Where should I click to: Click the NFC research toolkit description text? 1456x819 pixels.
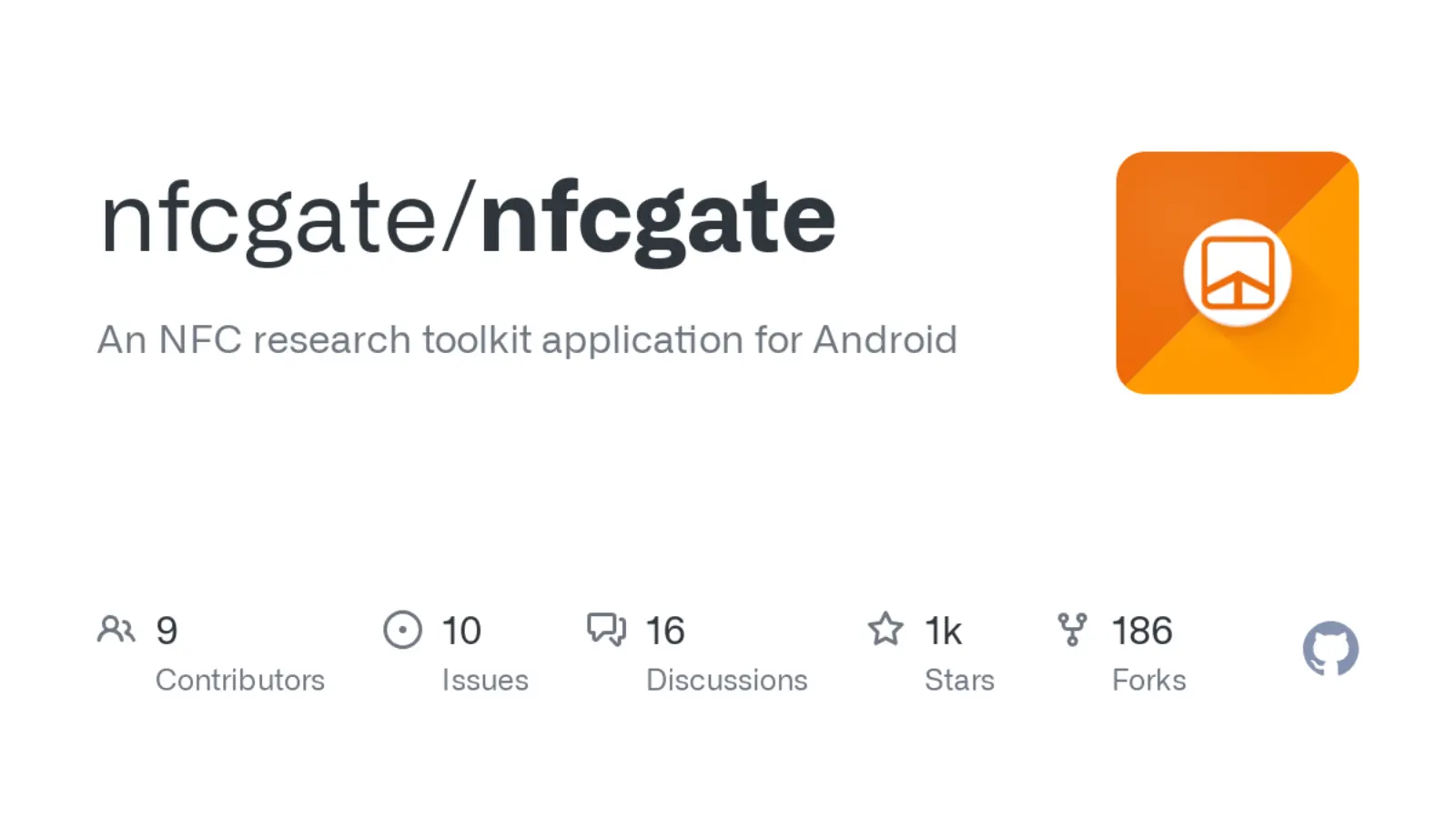527,340
